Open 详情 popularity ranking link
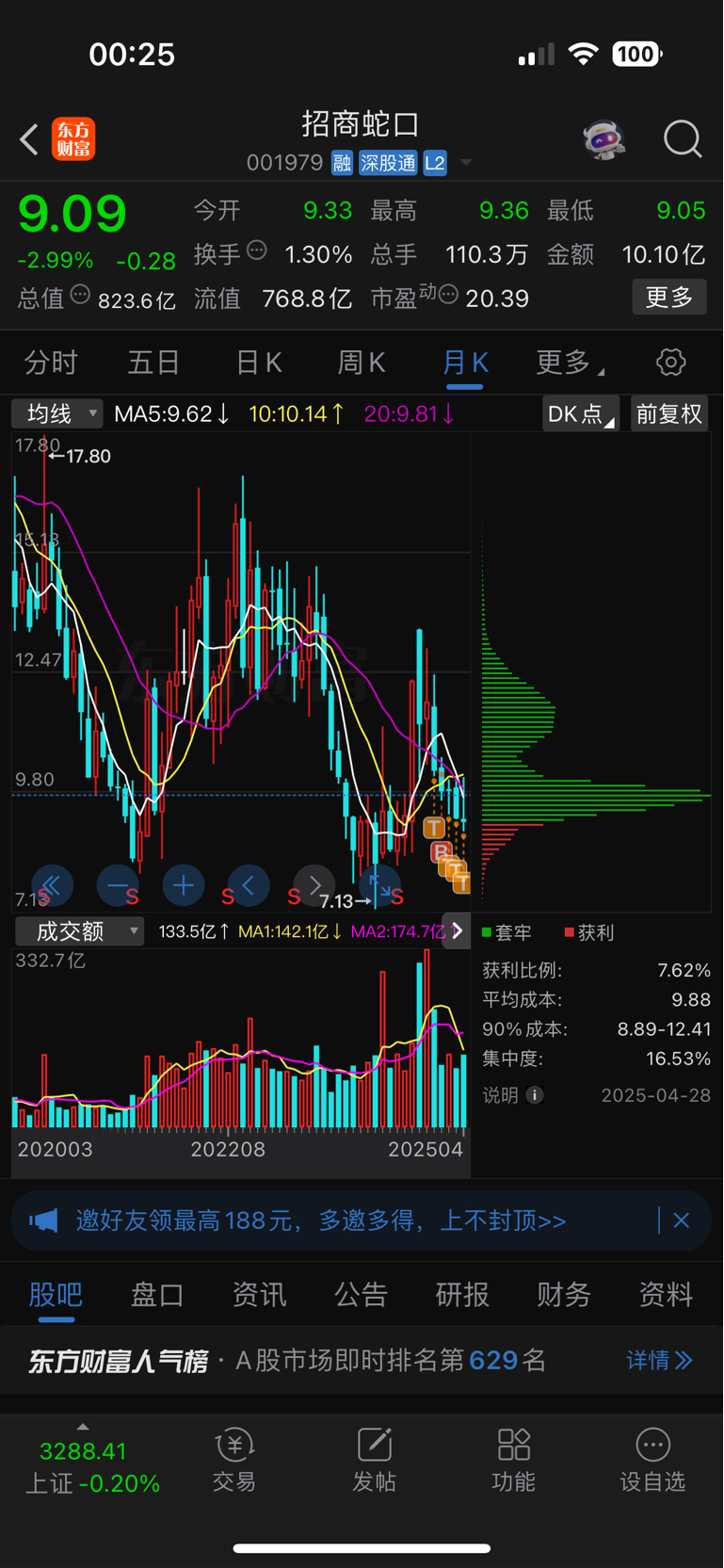 point(659,1361)
